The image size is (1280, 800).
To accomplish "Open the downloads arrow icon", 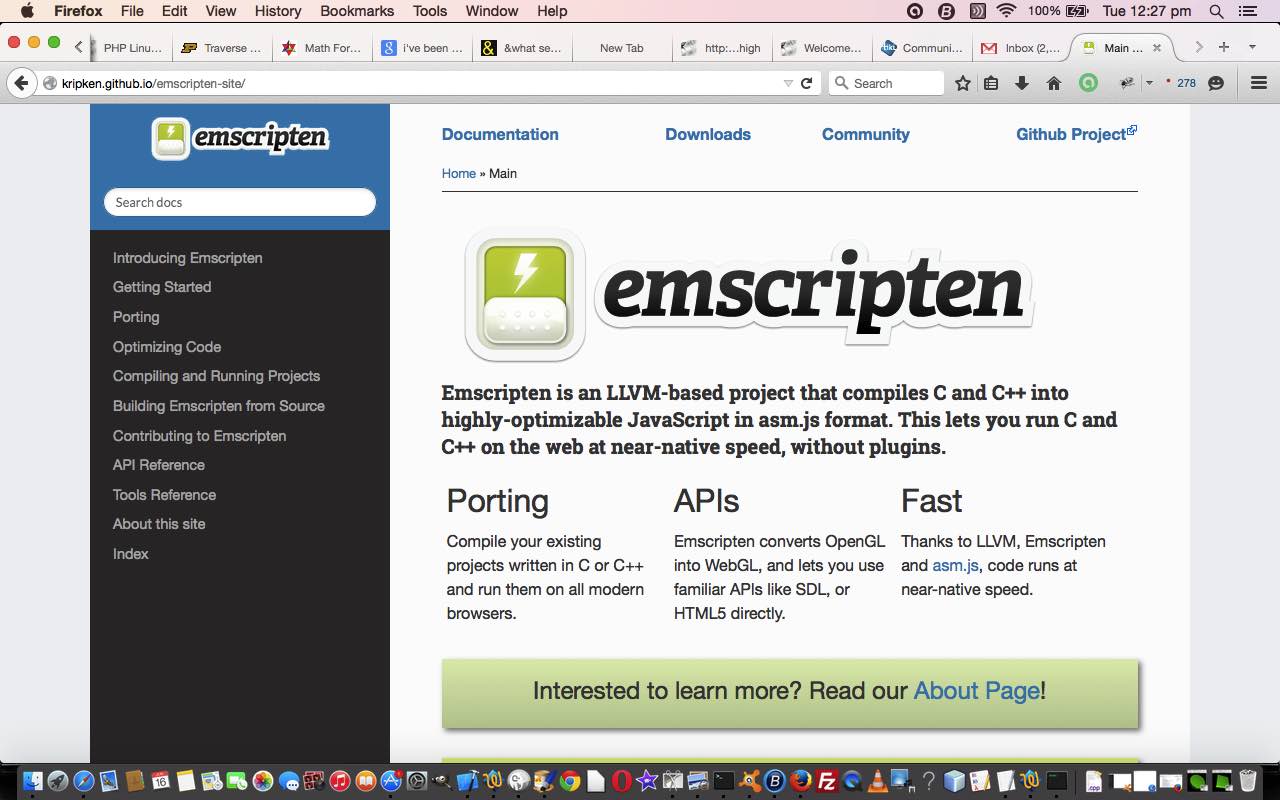I will point(1022,83).
